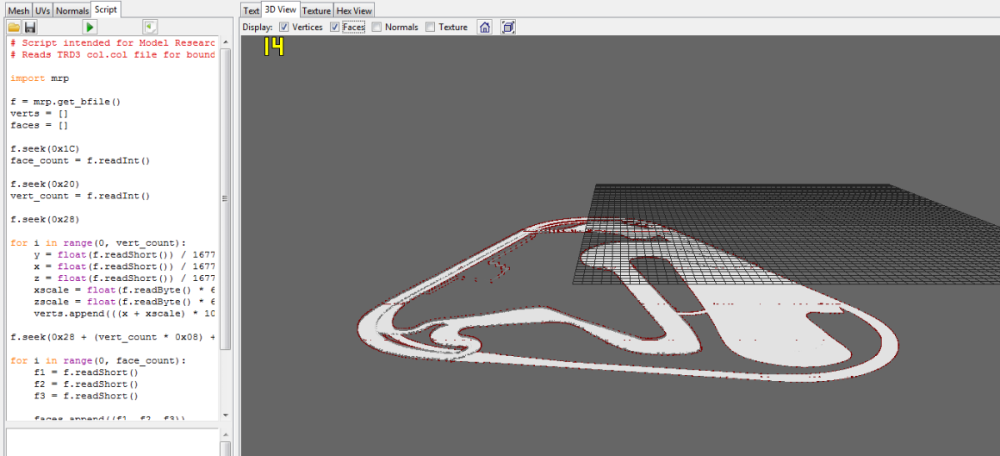Image resolution: width=1000 pixels, height=456 pixels.
Task: Go to the Texture tab in the viewer
Action: [316, 10]
